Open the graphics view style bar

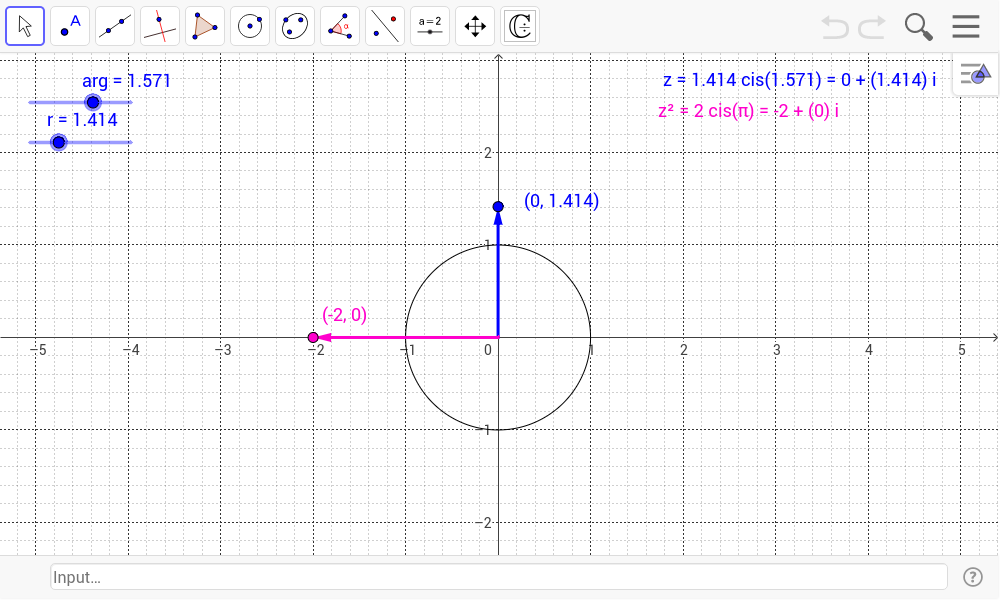click(x=974, y=73)
